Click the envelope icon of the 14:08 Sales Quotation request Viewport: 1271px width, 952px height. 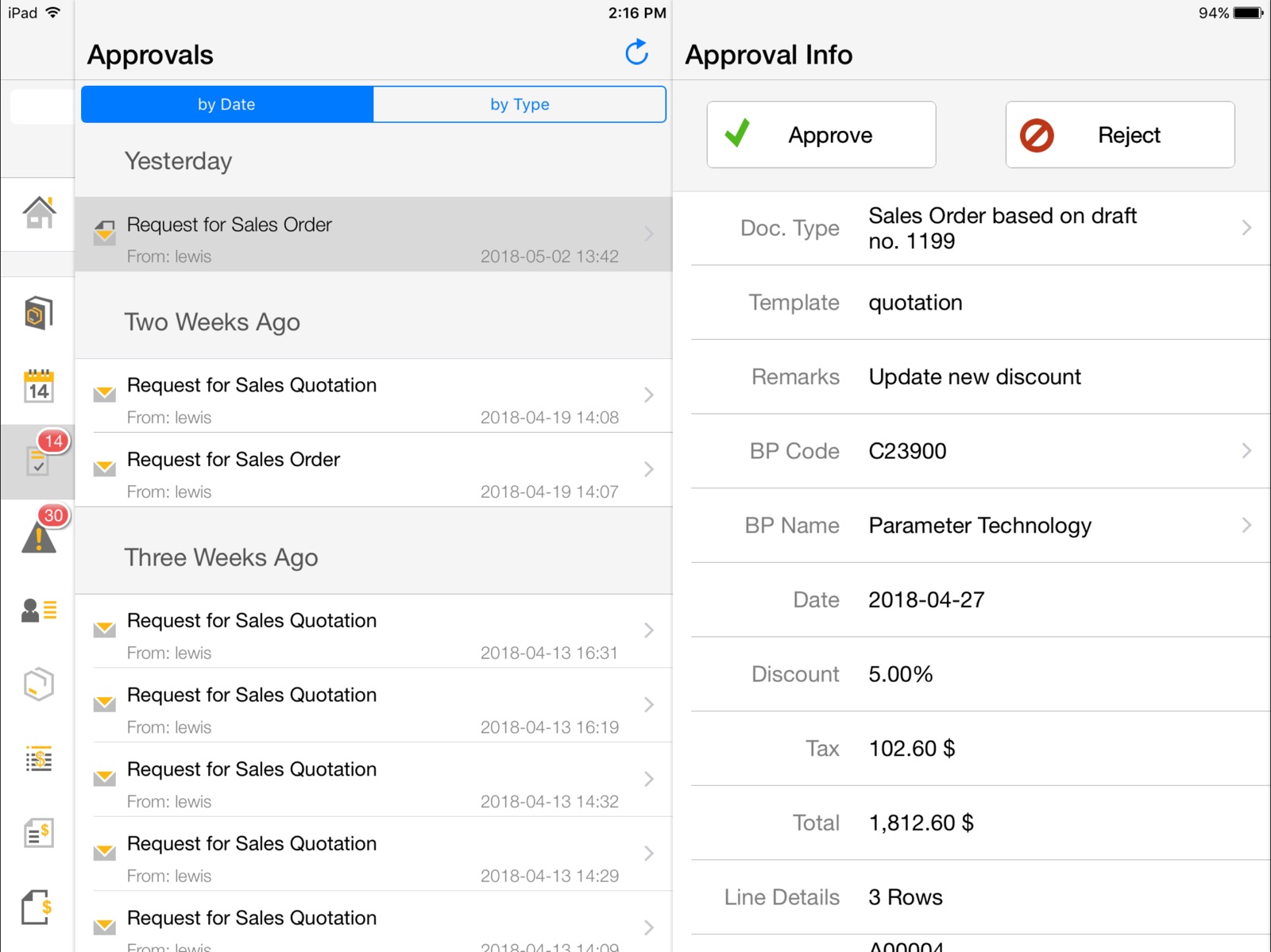[x=104, y=394]
